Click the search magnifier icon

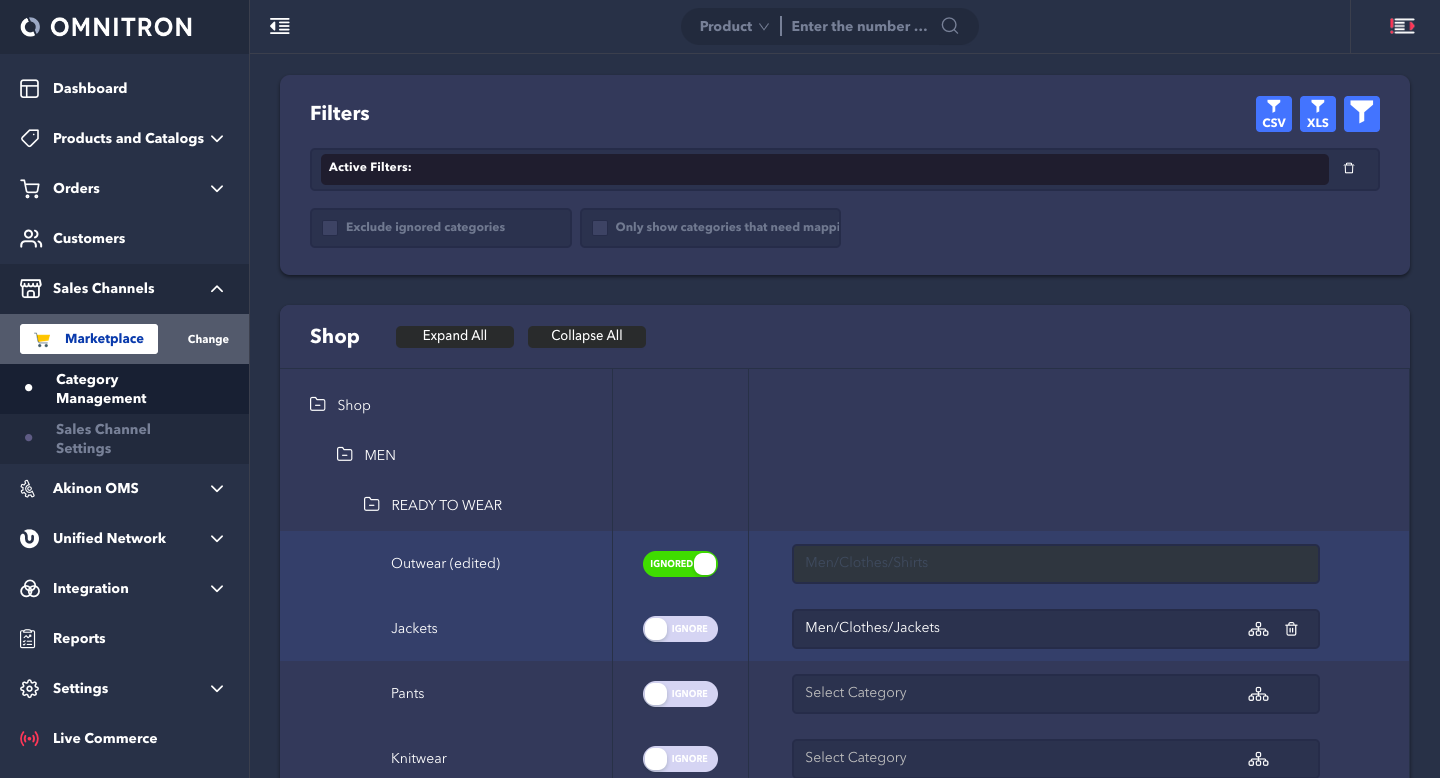tap(950, 27)
